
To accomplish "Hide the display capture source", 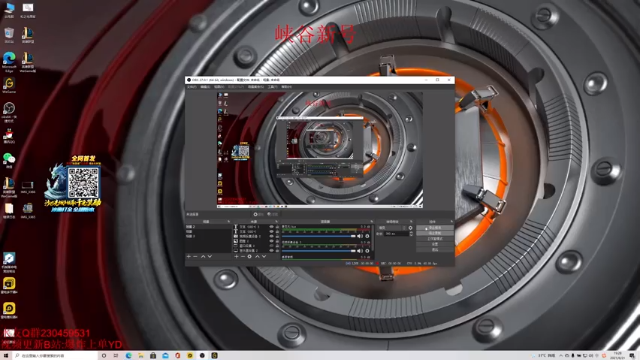I will (271, 250).
